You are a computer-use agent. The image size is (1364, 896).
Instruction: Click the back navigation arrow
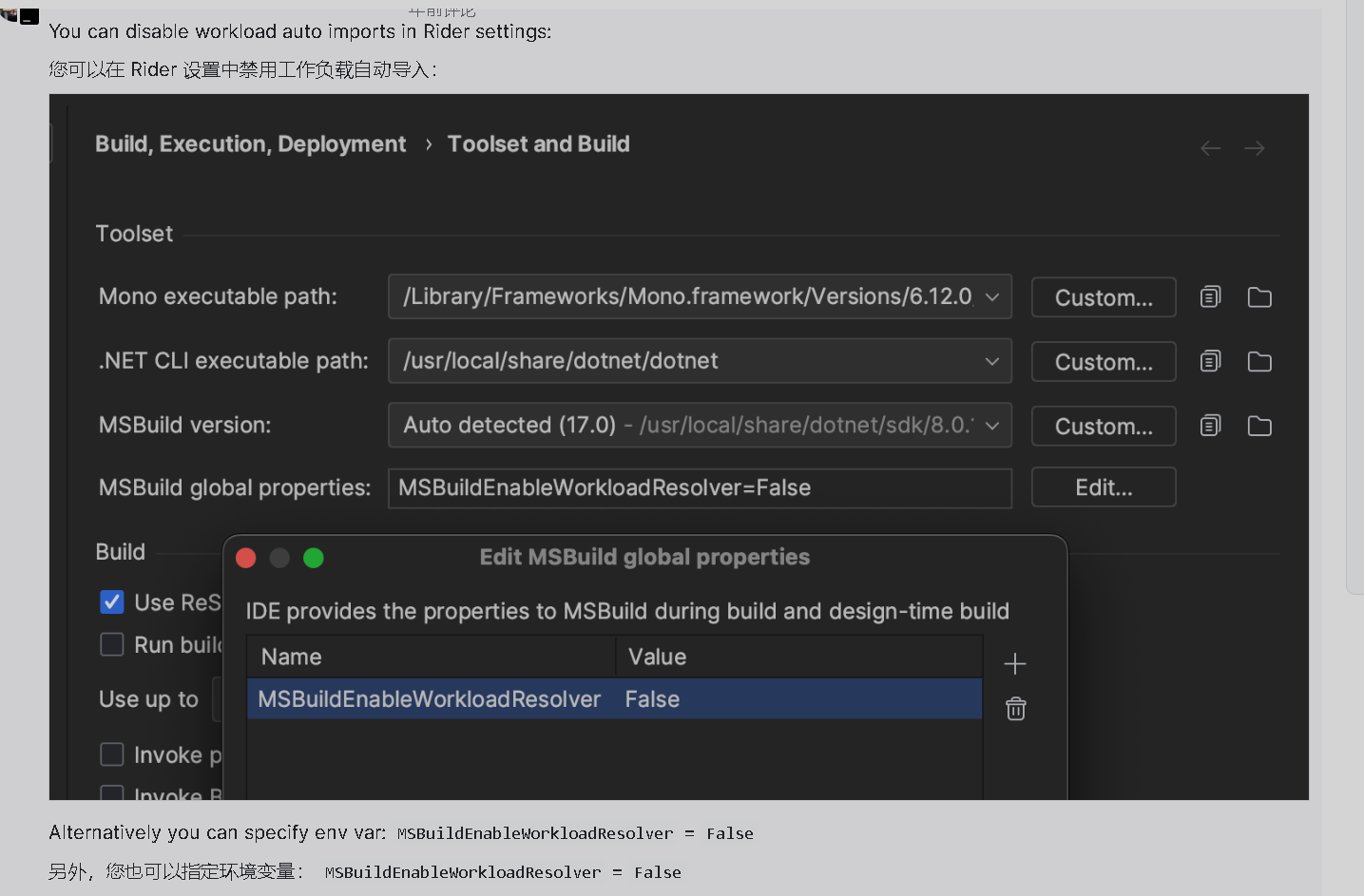pyautogui.click(x=1209, y=147)
